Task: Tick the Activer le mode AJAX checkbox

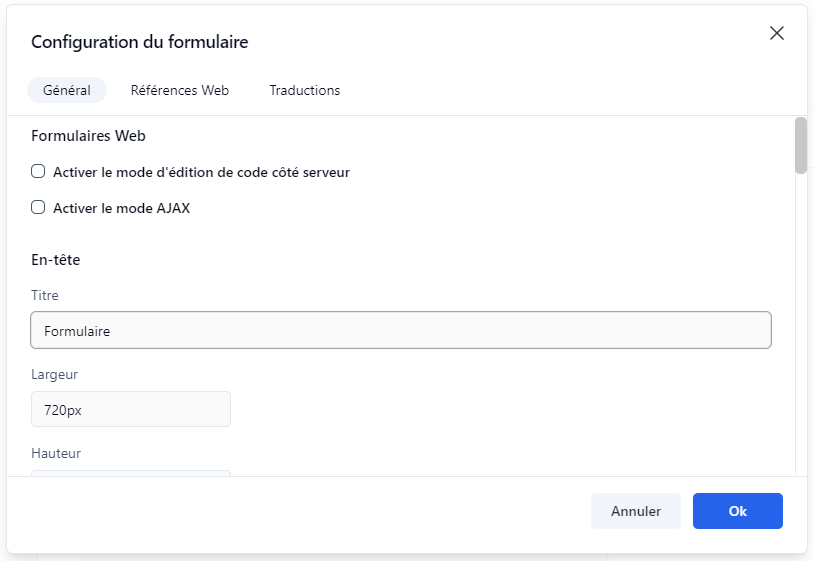Action: [x=38, y=208]
